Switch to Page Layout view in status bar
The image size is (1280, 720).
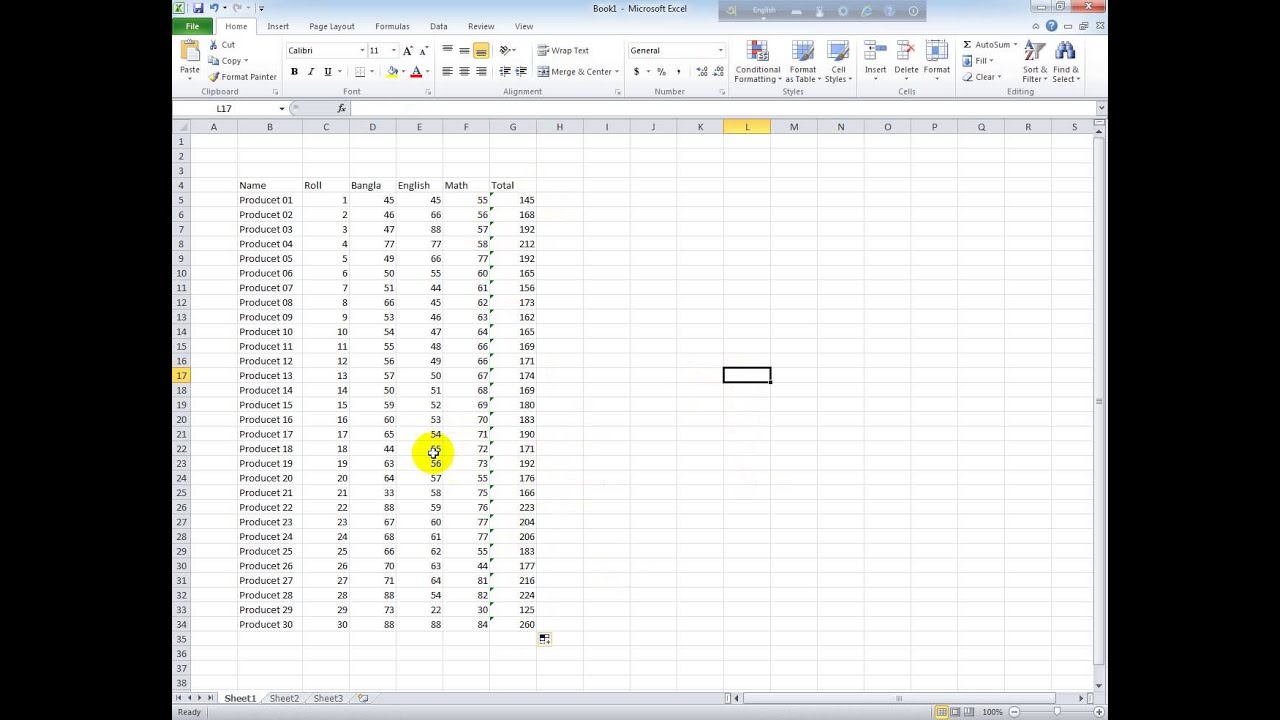[x=955, y=712]
